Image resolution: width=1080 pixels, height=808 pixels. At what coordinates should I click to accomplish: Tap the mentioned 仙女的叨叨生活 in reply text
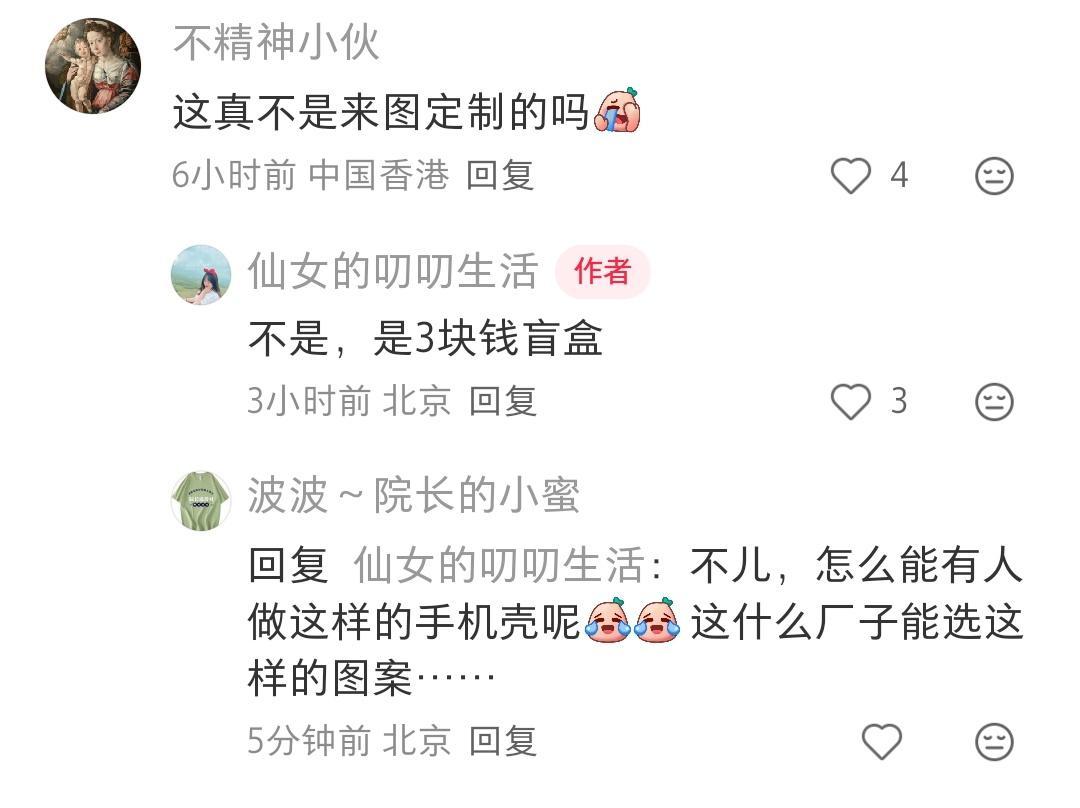(x=499, y=566)
